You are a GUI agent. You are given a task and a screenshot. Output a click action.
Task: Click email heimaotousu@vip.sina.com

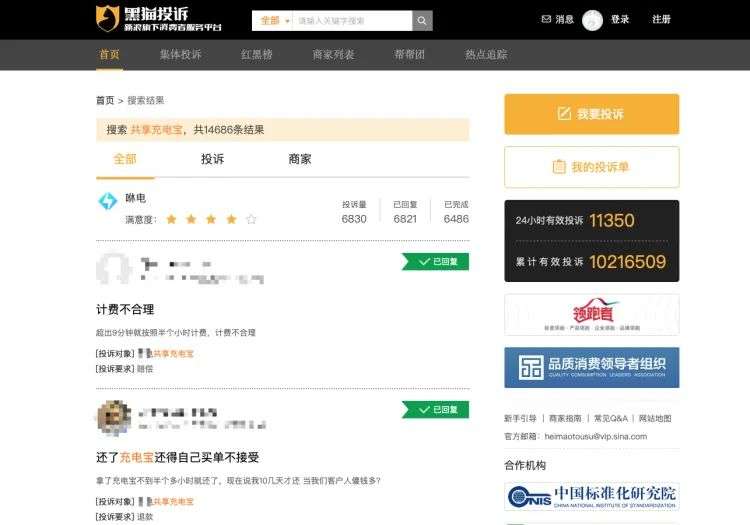(x=596, y=437)
